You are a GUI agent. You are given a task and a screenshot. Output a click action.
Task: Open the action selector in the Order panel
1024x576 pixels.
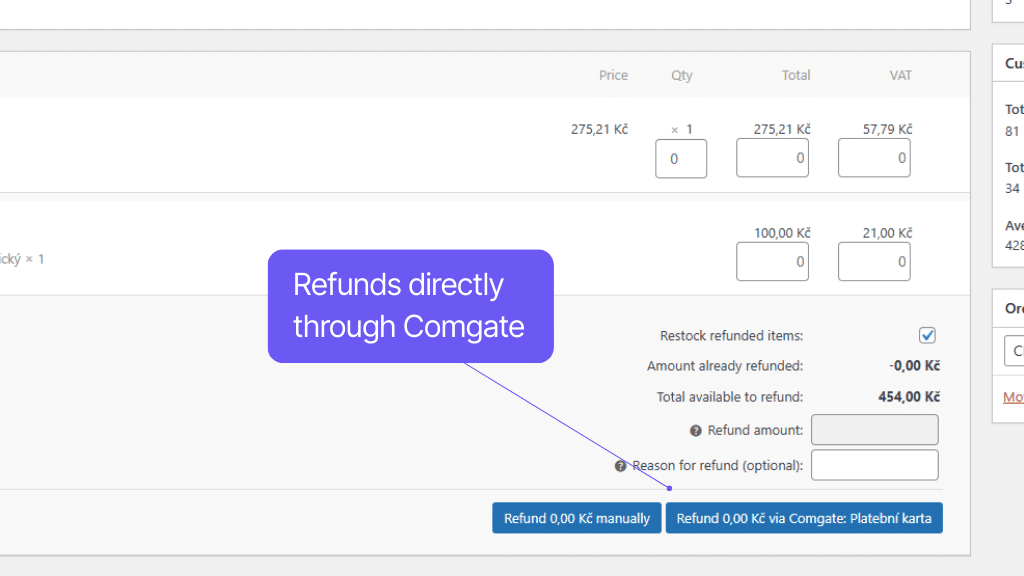point(1013,351)
